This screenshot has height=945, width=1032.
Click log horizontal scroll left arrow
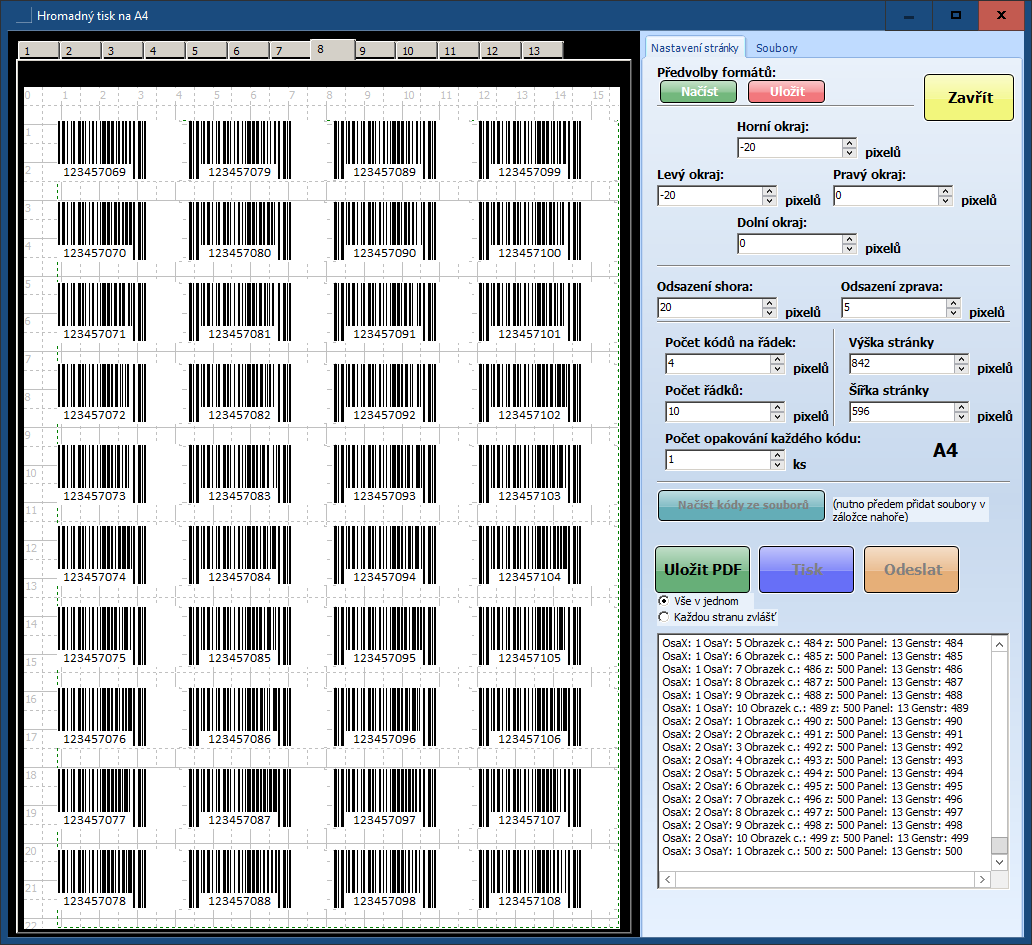click(667, 879)
